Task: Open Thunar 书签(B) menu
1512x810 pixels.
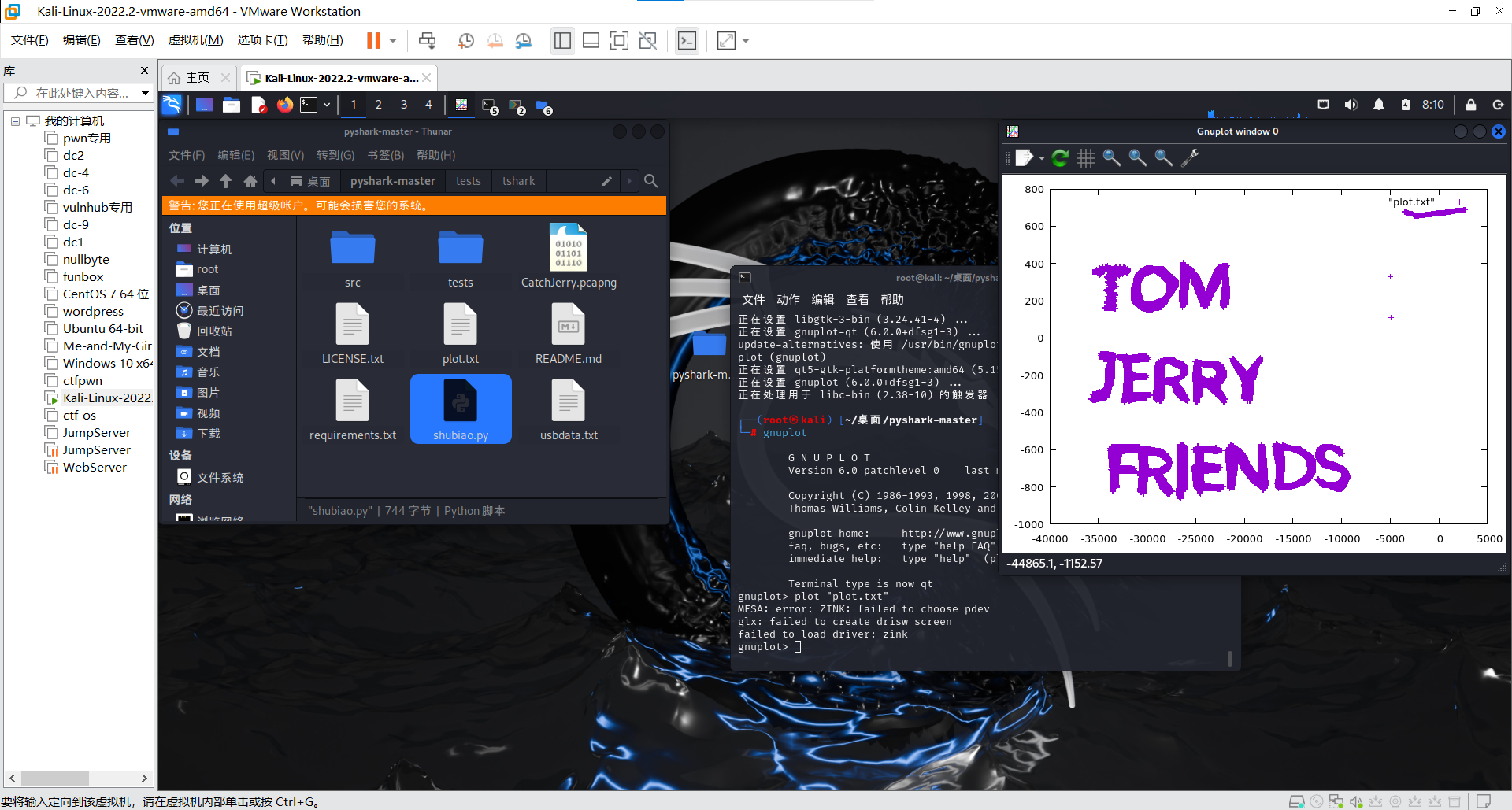Action: [385, 155]
